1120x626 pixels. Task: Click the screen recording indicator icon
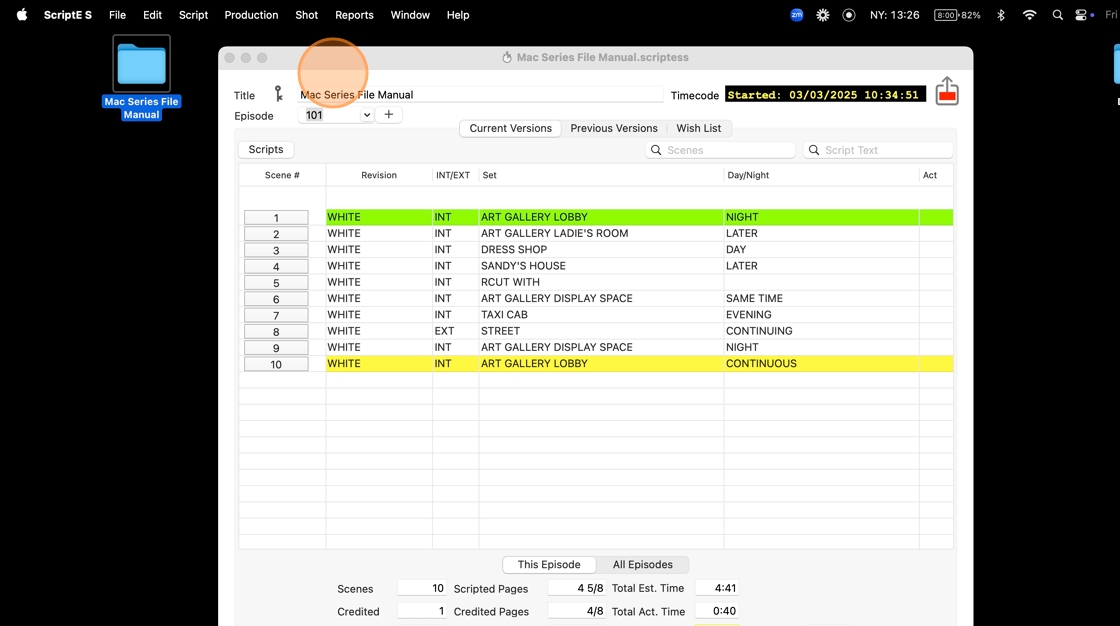pyautogui.click(x=849, y=15)
